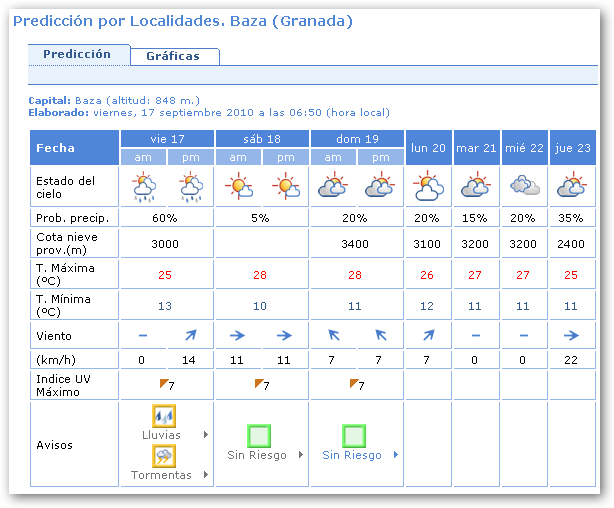Open Sunday's Sin Riesgo link
This screenshot has height=508, width=614.
[x=352, y=455]
